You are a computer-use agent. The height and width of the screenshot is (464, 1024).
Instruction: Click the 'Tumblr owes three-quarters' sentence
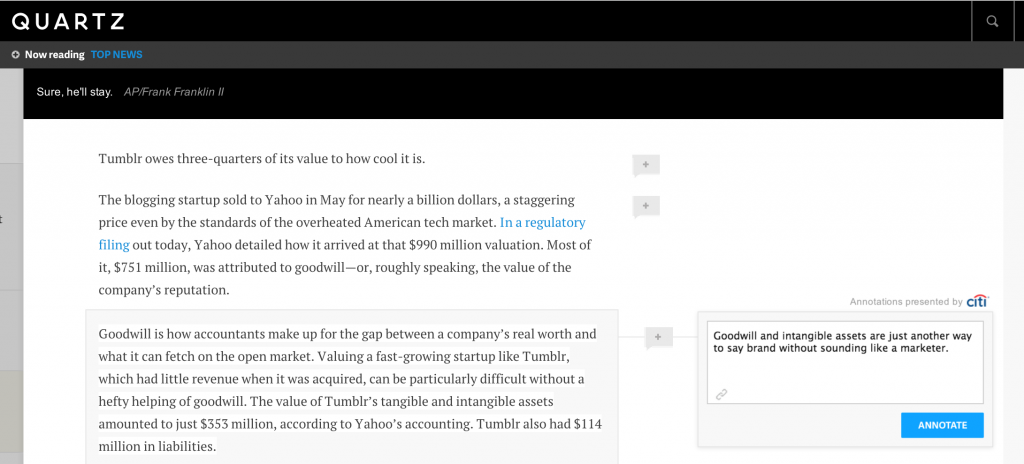[x=262, y=159]
